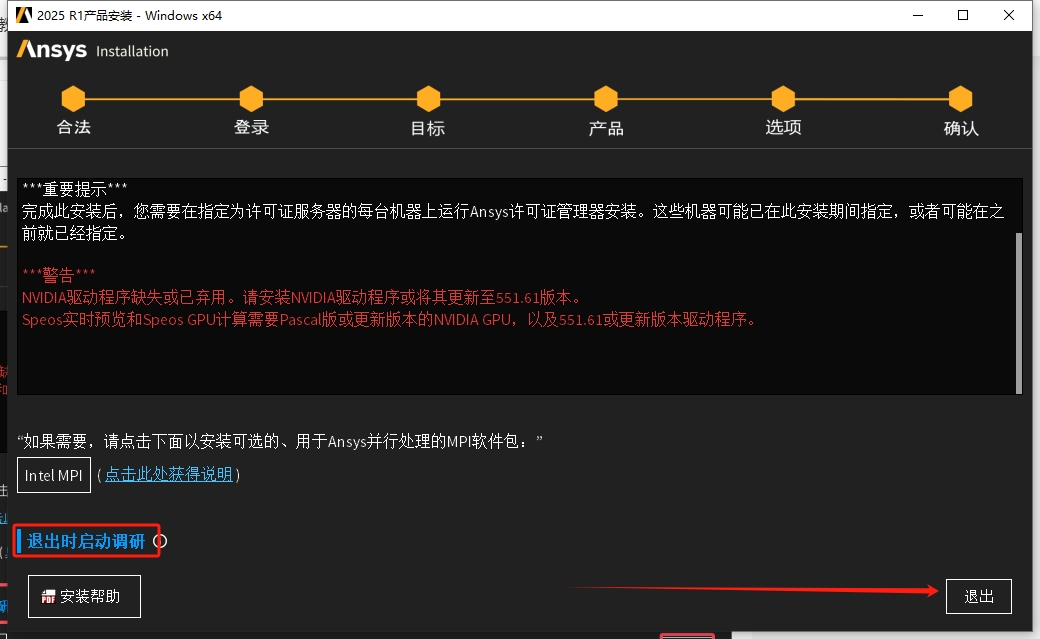This screenshot has width=1040, height=639.
Task: Click the message box vertical scrollbar
Action: [1019, 313]
